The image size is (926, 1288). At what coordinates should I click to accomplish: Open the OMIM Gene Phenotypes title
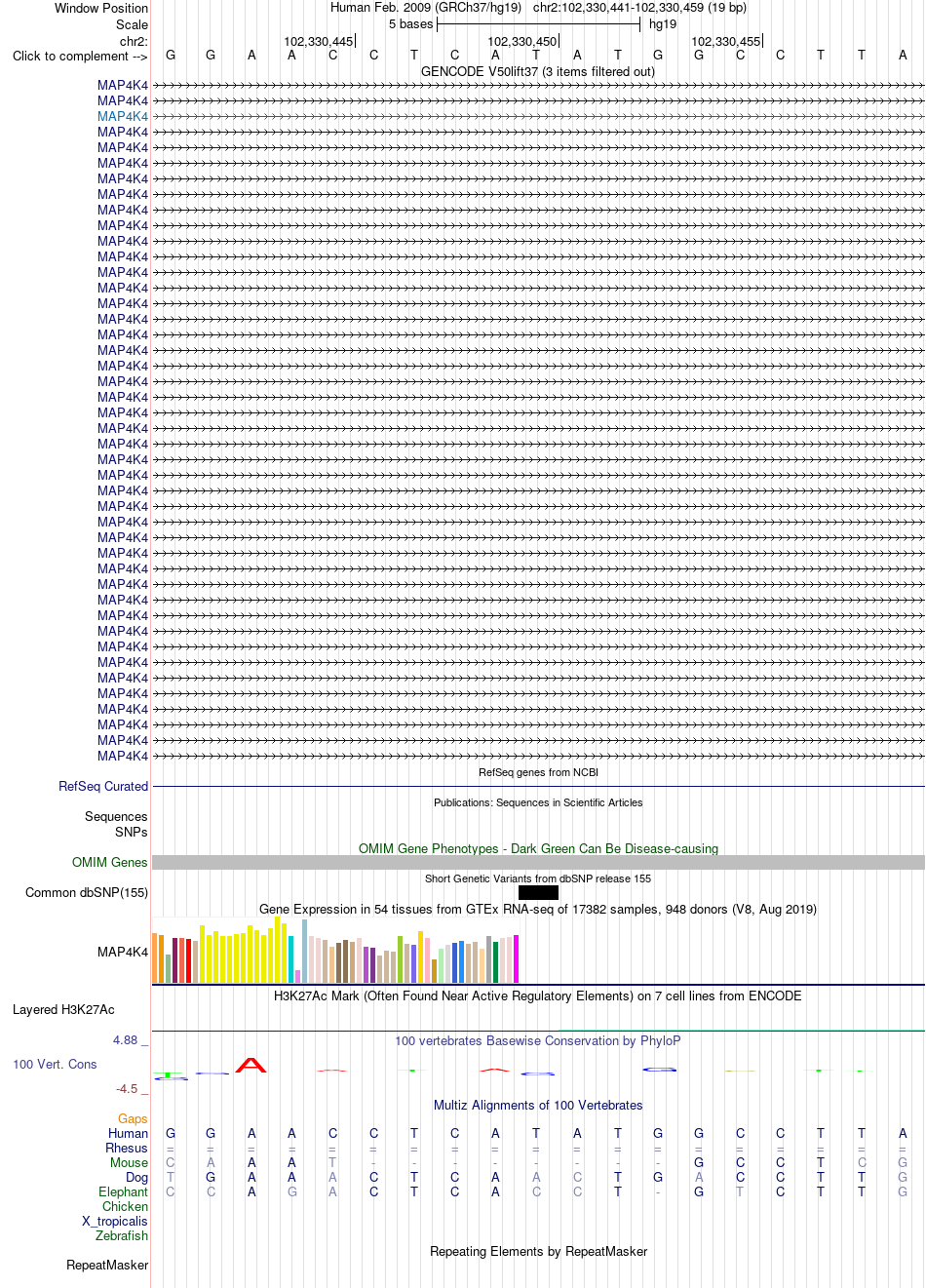(x=538, y=848)
